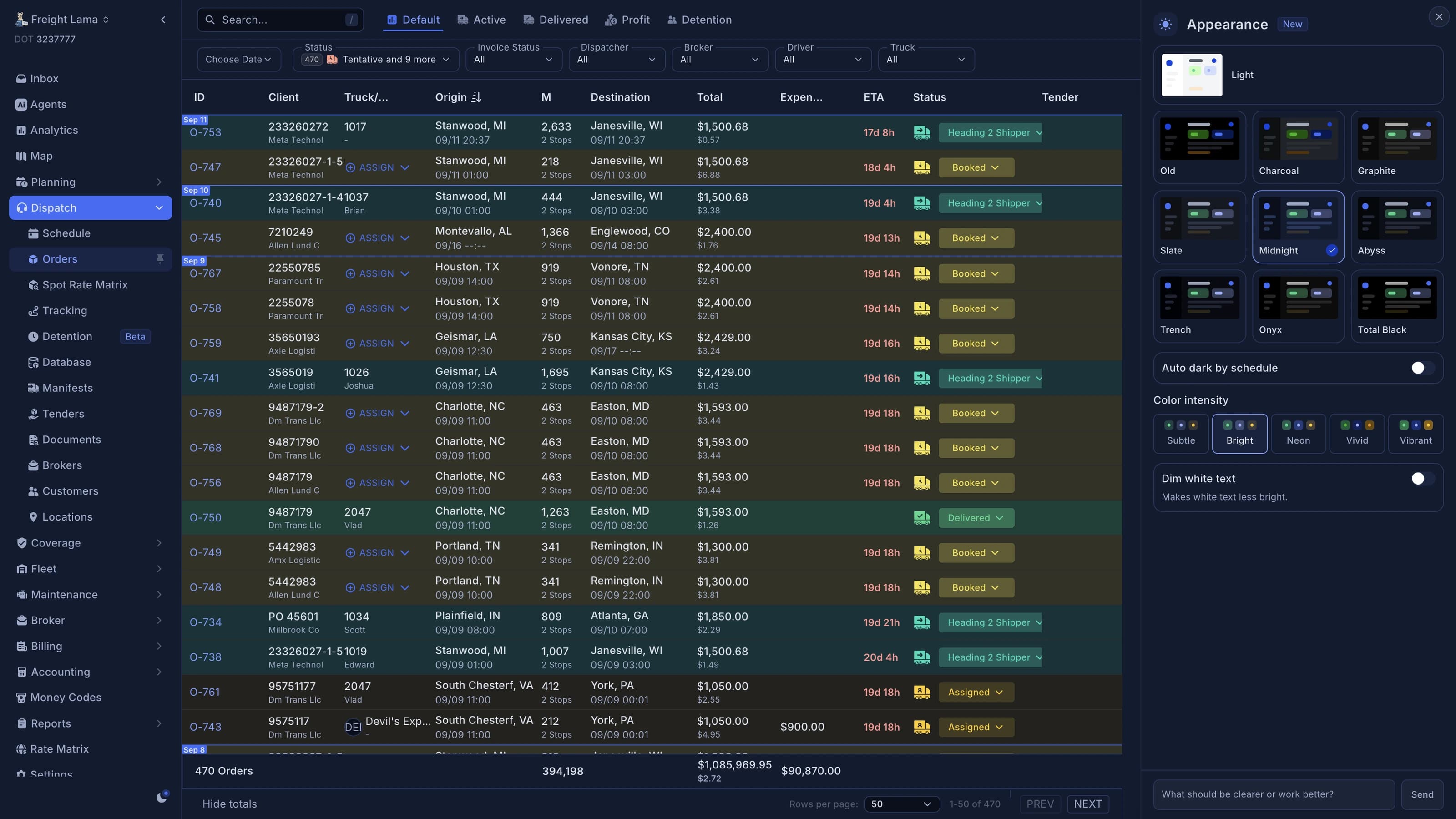Open the Booked status dropdown for O-747
This screenshot has height=819, width=1456.
click(x=976, y=167)
